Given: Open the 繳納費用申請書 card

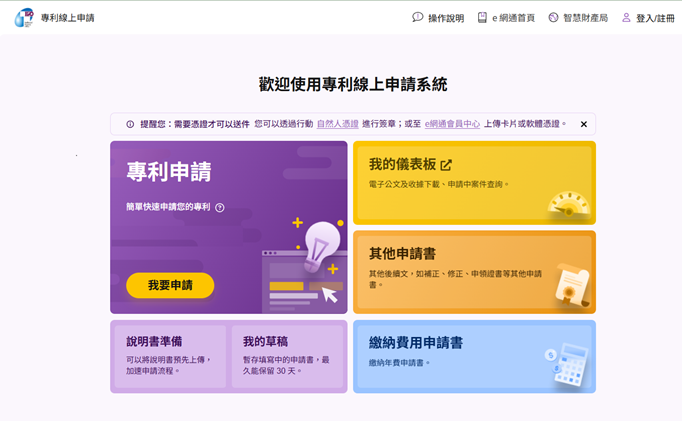Looking at the screenshot, I should tap(474, 355).
